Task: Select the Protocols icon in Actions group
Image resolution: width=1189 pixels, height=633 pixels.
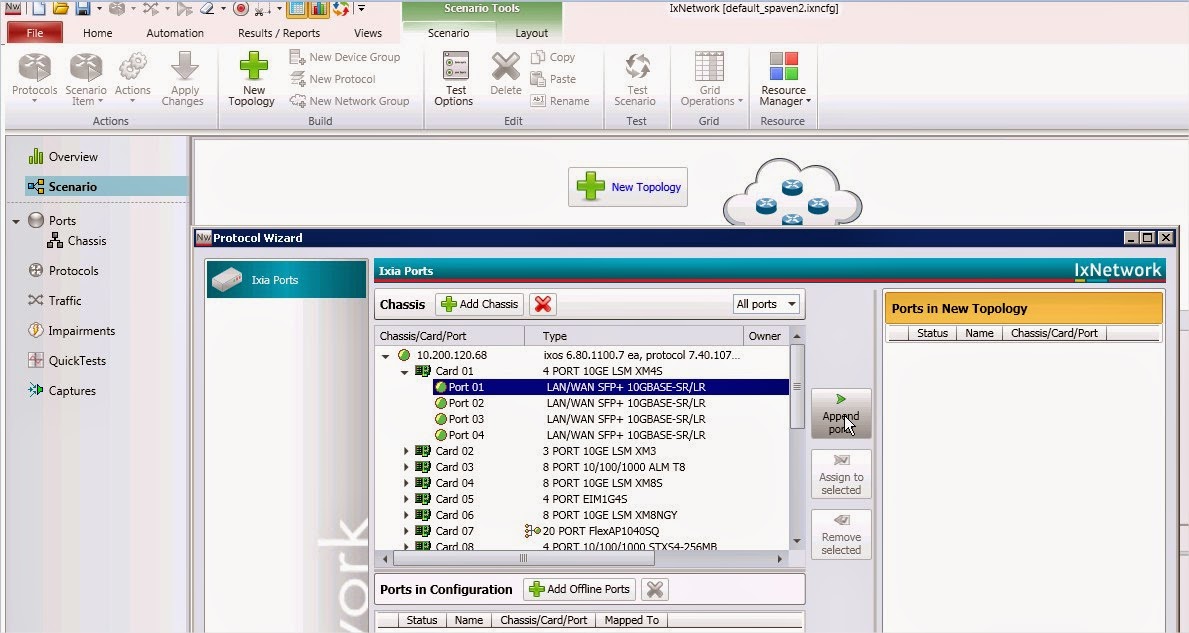Action: click(x=34, y=80)
